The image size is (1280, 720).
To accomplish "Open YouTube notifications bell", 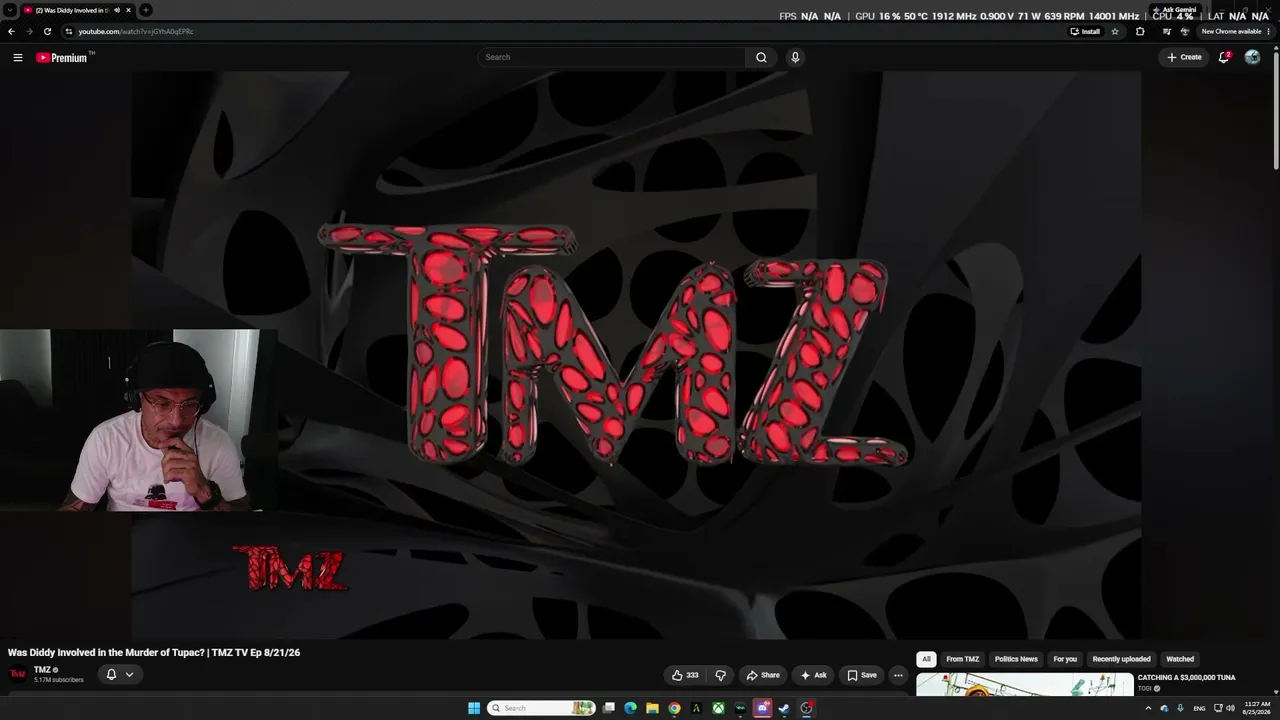I will 1224,57.
